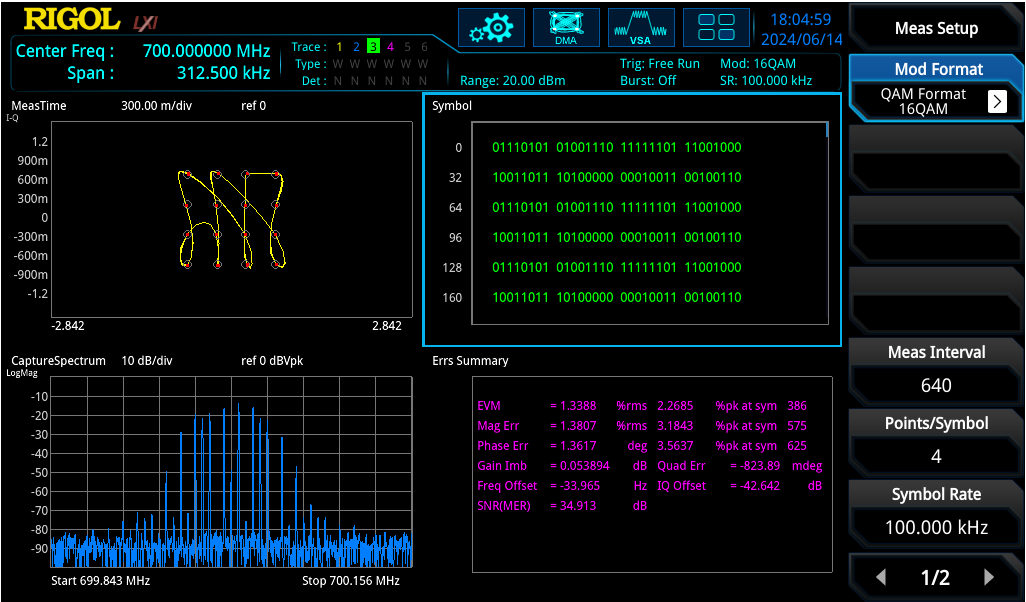Click the LXI icon

point(145,24)
